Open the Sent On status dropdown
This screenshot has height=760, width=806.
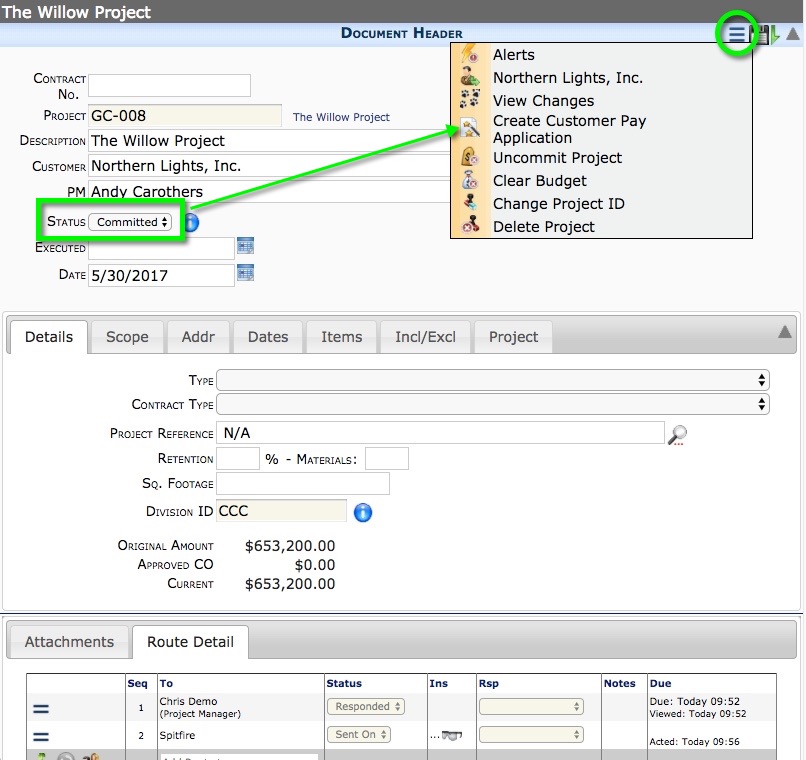click(x=359, y=734)
